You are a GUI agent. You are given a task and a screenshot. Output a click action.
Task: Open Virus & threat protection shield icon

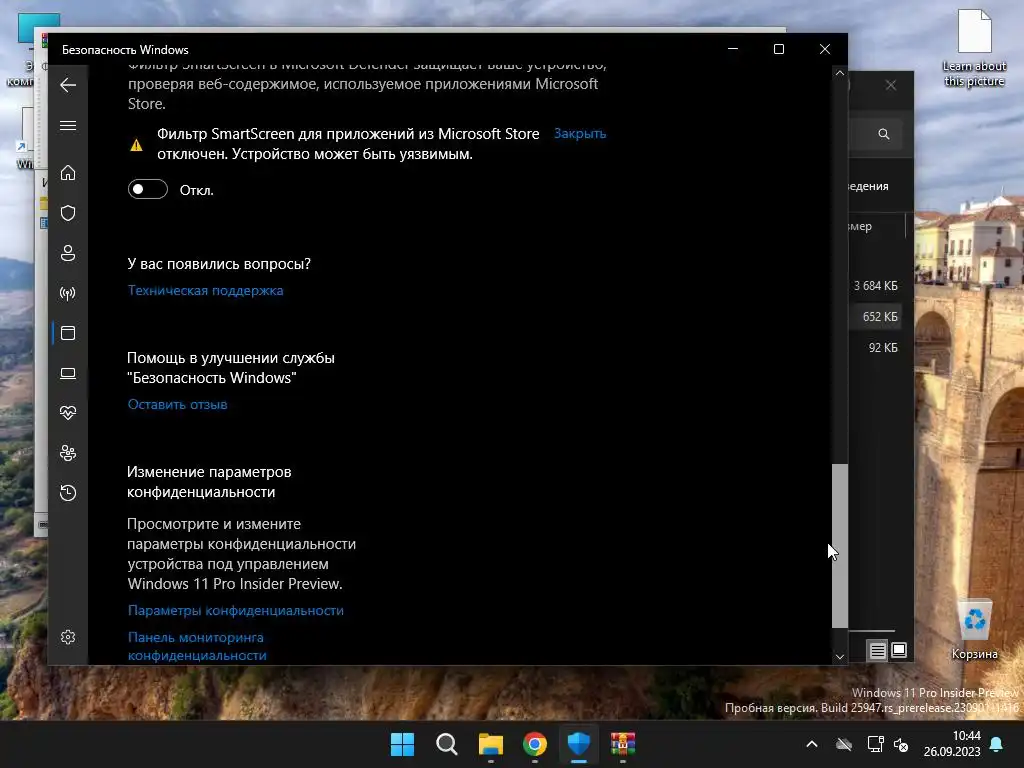[x=68, y=213]
